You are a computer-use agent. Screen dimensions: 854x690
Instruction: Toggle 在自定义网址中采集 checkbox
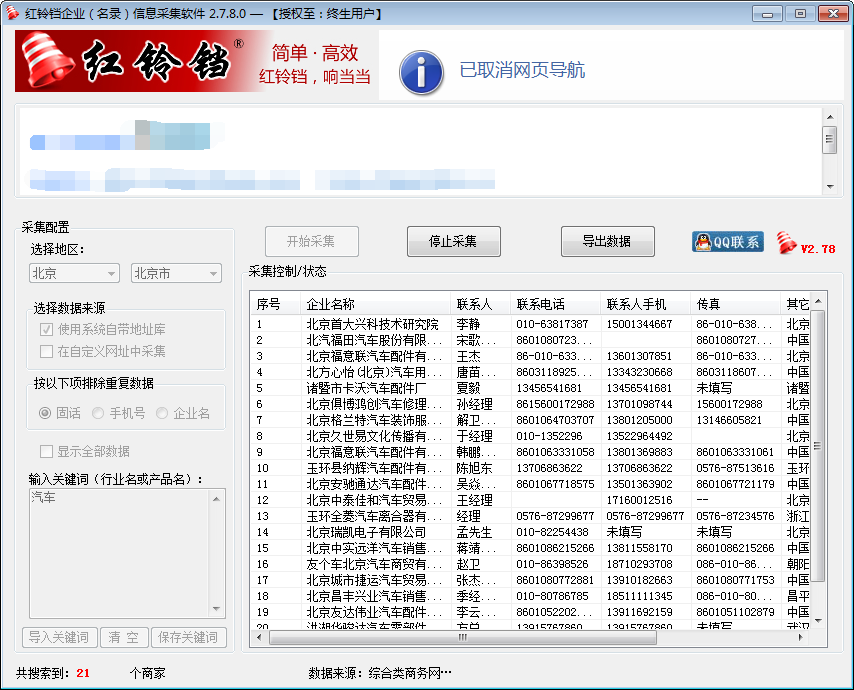click(46, 352)
